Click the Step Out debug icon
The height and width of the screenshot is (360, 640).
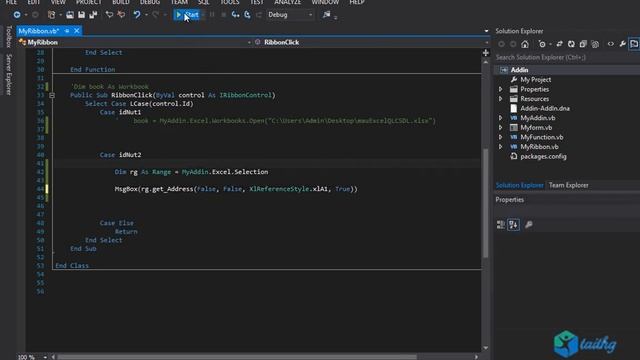tap(259, 15)
